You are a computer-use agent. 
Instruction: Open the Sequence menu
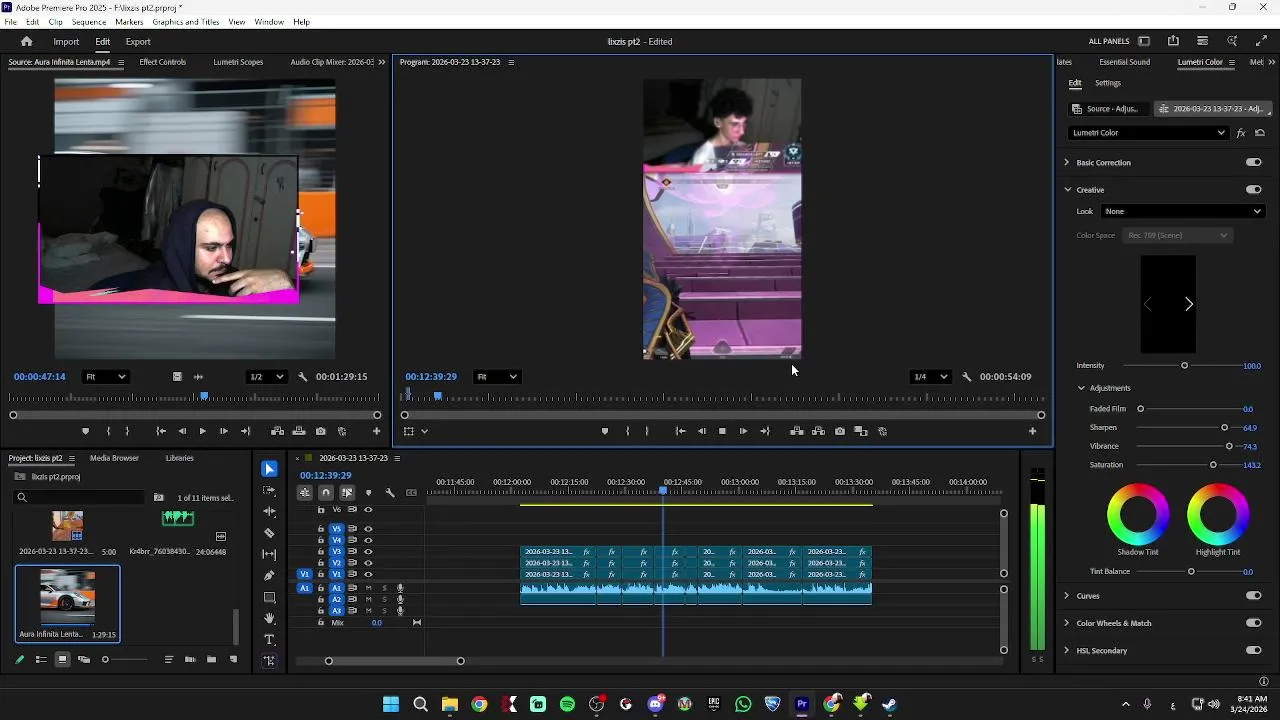pos(89,22)
